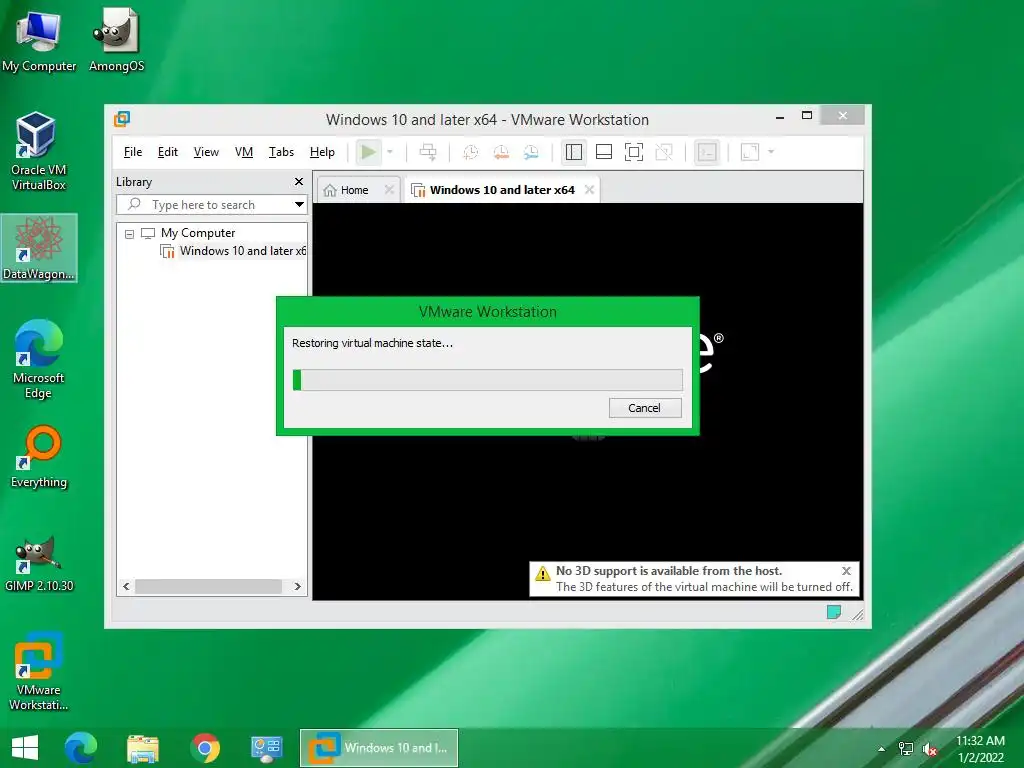Click the restore progress bar
Viewport: 1024px width, 768px height.
coord(488,380)
